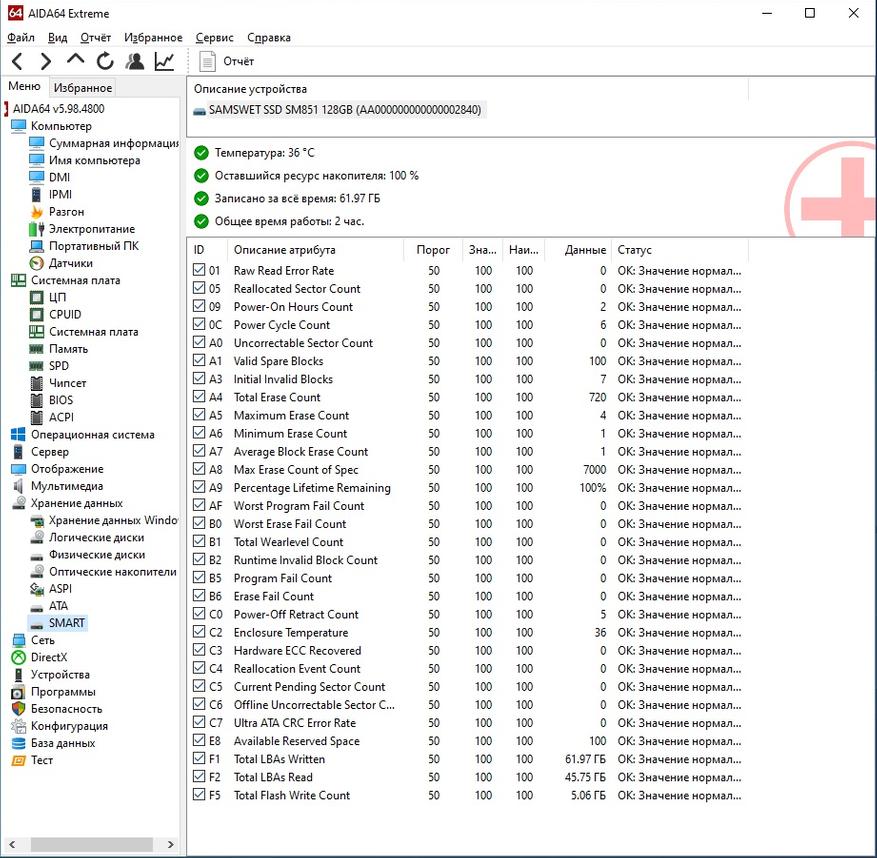Screen dimensions: 877x858
Task: Click the Отчёт report document icon
Action: coord(208,61)
